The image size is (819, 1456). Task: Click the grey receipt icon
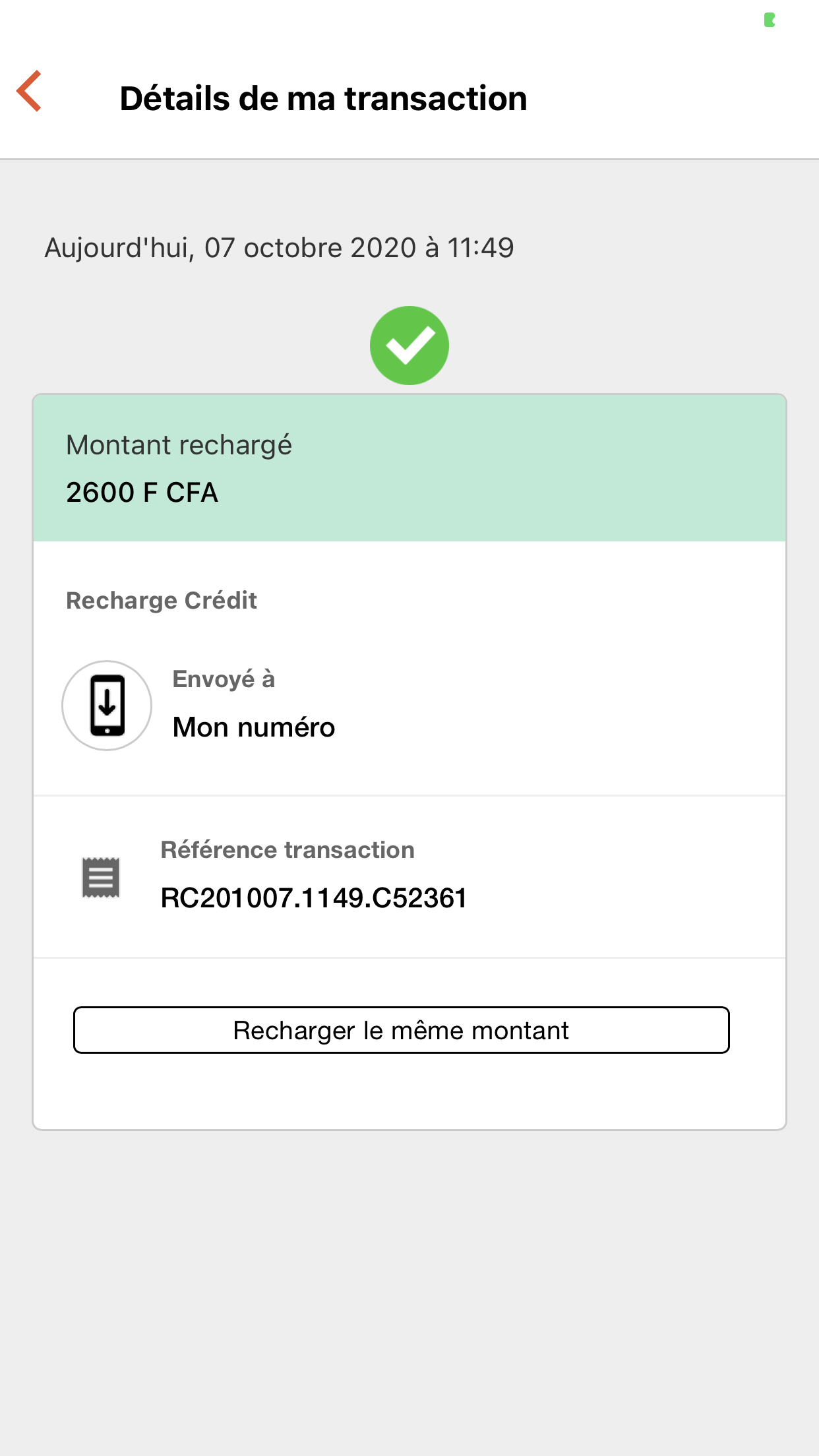click(x=101, y=878)
